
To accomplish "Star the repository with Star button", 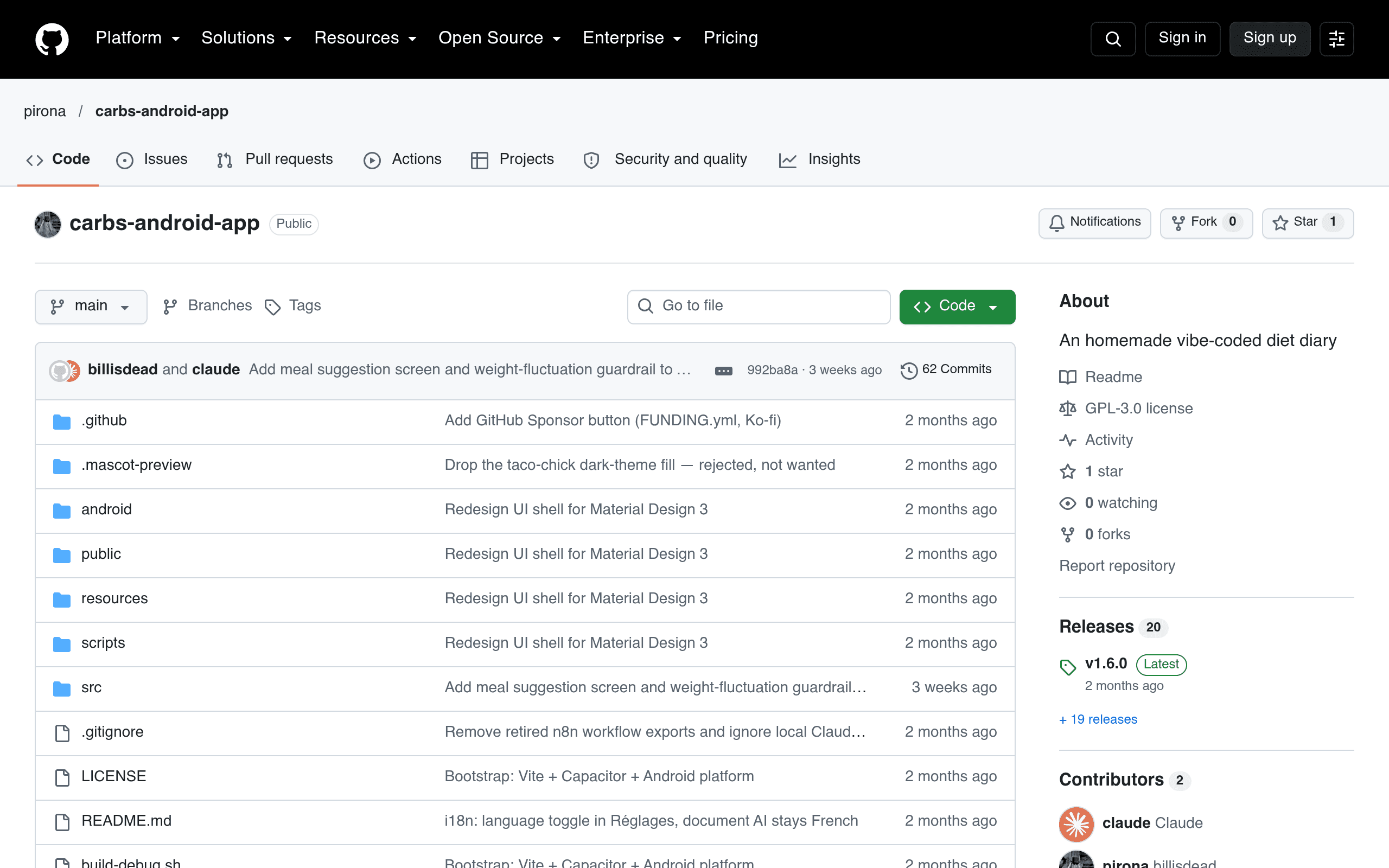I will 1308,224.
